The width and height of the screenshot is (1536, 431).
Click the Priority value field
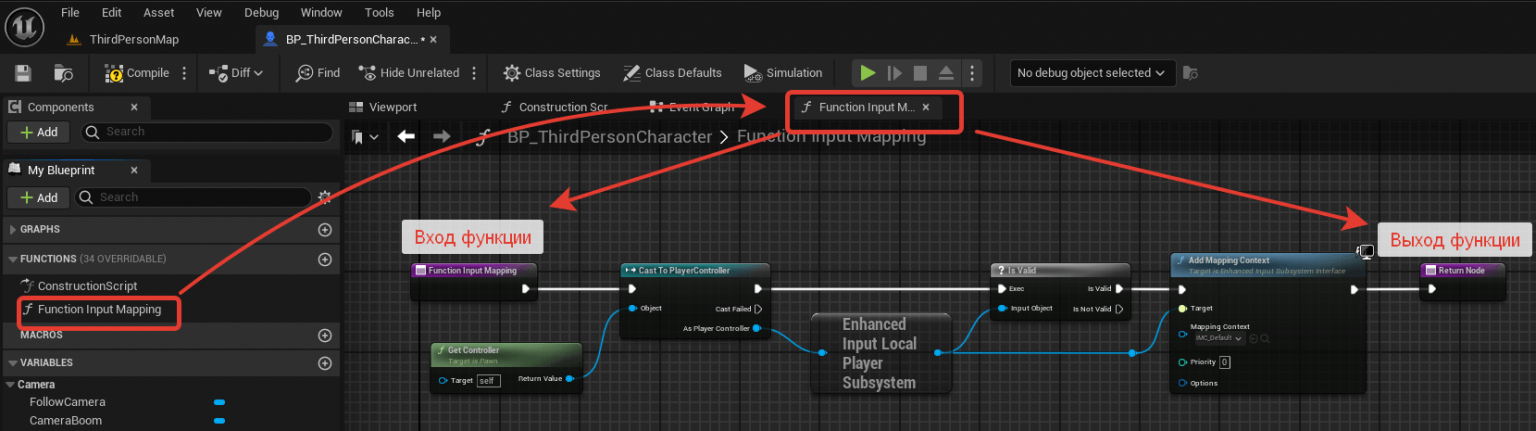(1225, 362)
